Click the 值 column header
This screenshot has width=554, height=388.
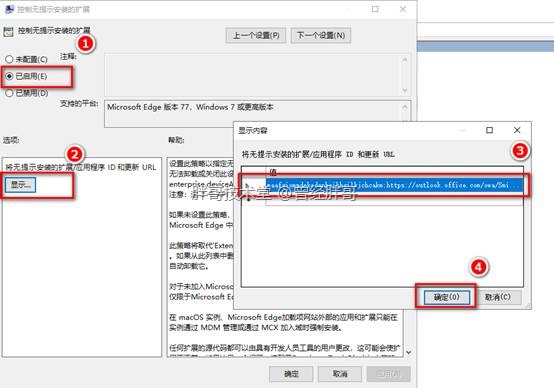[394, 172]
